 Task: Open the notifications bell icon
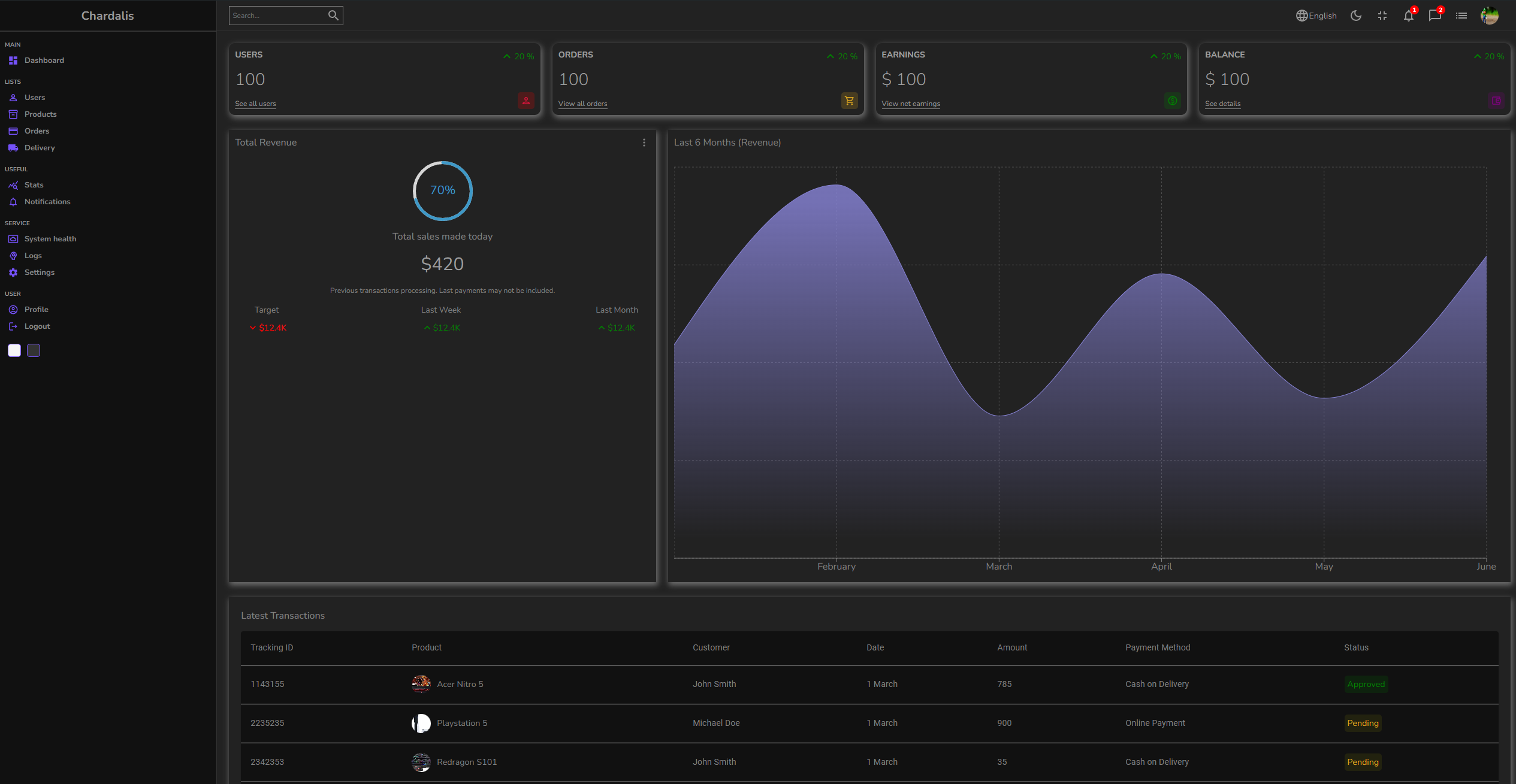coord(1408,16)
